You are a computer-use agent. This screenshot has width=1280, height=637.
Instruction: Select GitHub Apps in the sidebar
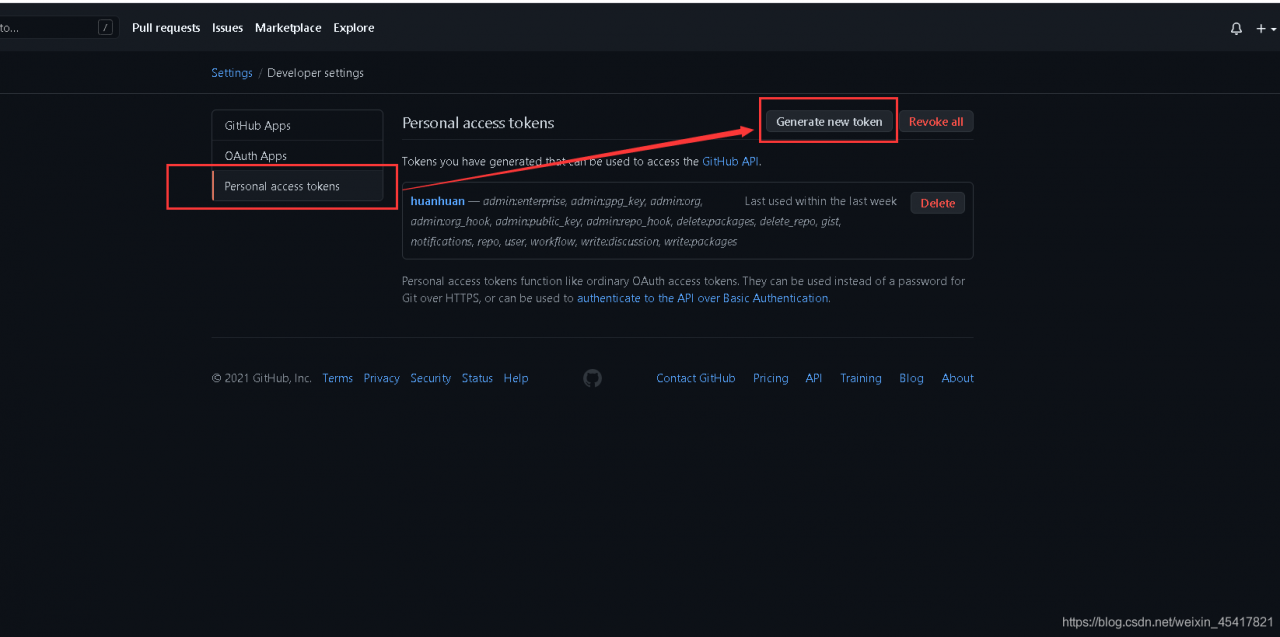(x=297, y=125)
